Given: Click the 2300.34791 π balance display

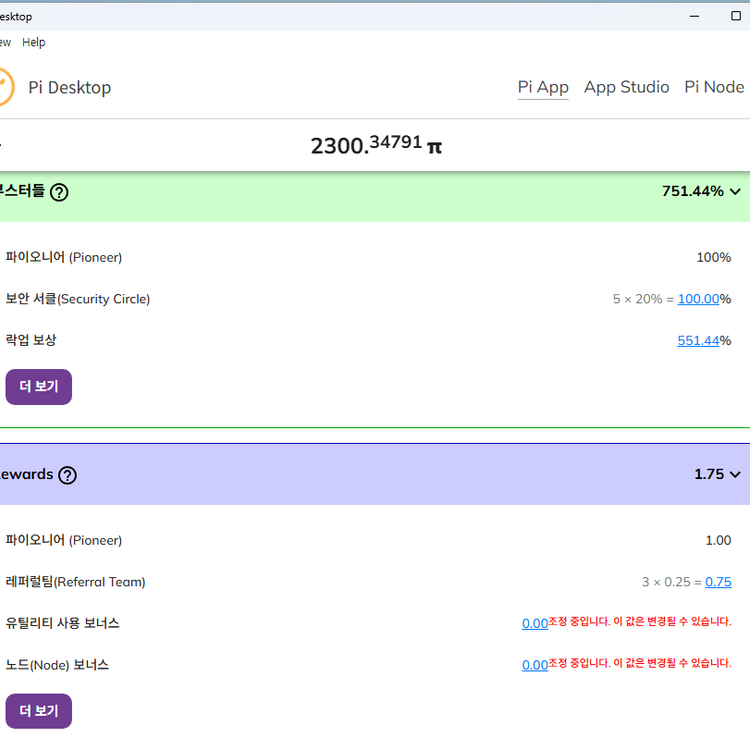Looking at the screenshot, I should point(376,145).
